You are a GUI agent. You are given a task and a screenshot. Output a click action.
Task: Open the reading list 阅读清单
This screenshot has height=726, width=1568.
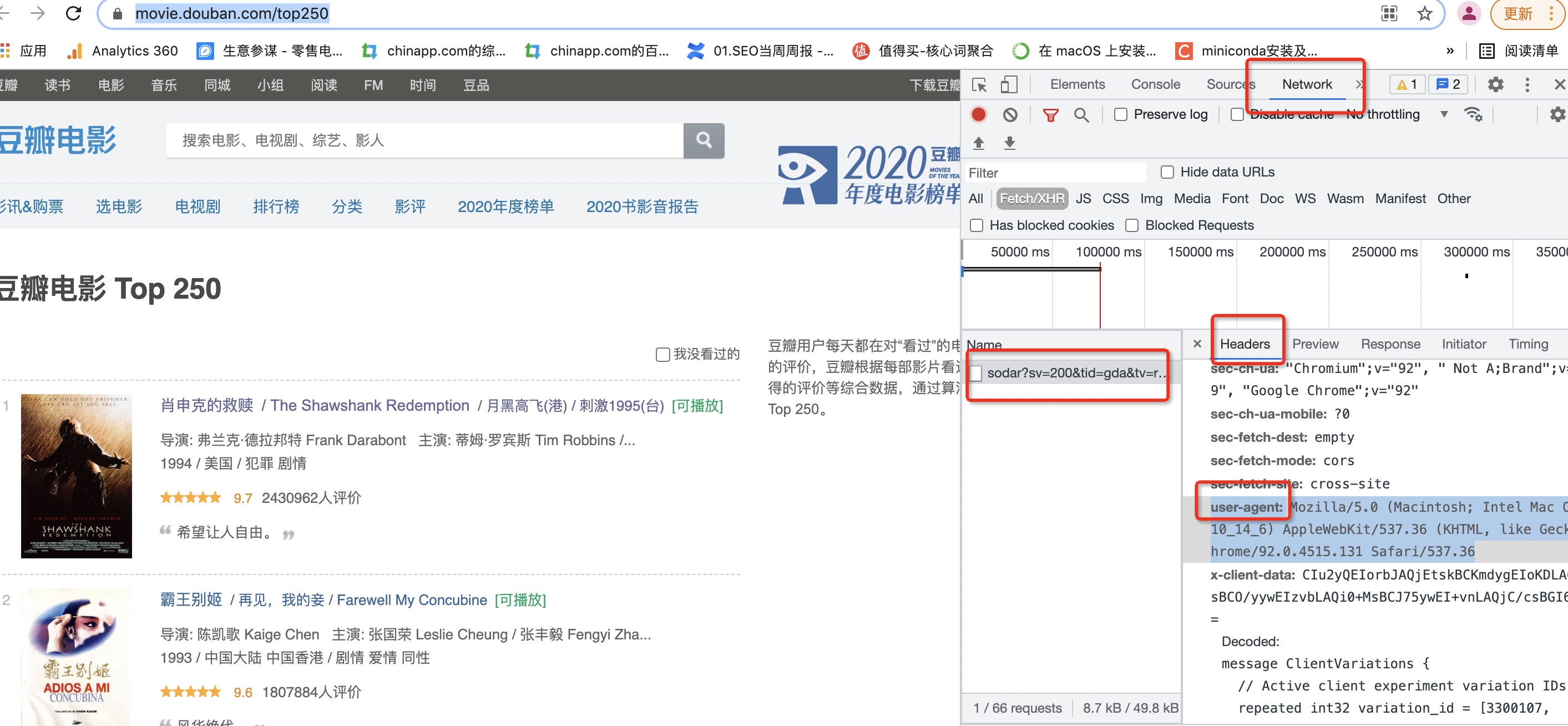click(1518, 51)
